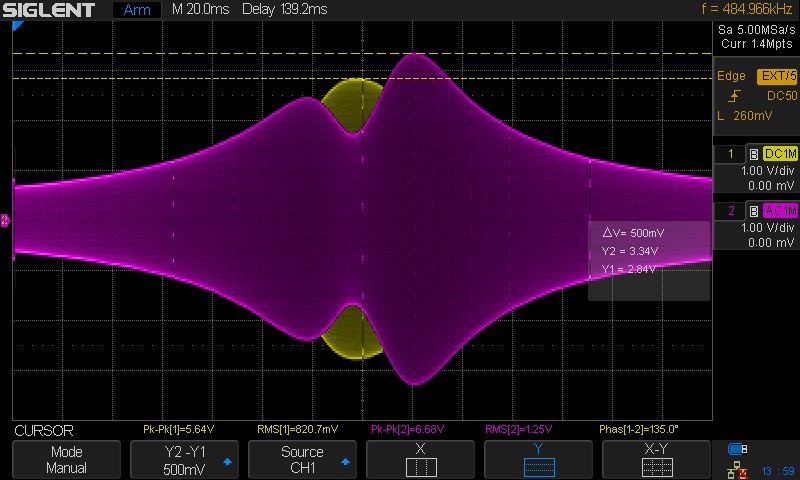Select the channel 1 number tab
The height and width of the screenshot is (480, 800).
(x=730, y=154)
